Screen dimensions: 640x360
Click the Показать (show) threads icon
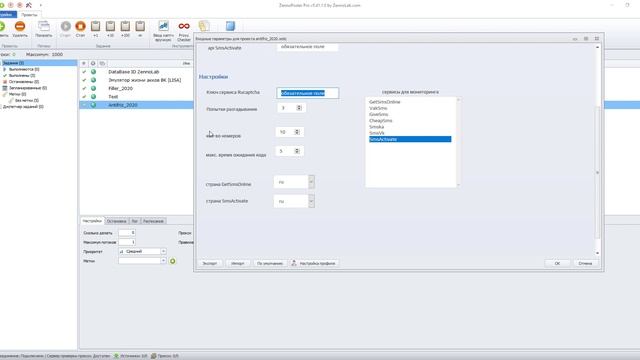[44, 27]
